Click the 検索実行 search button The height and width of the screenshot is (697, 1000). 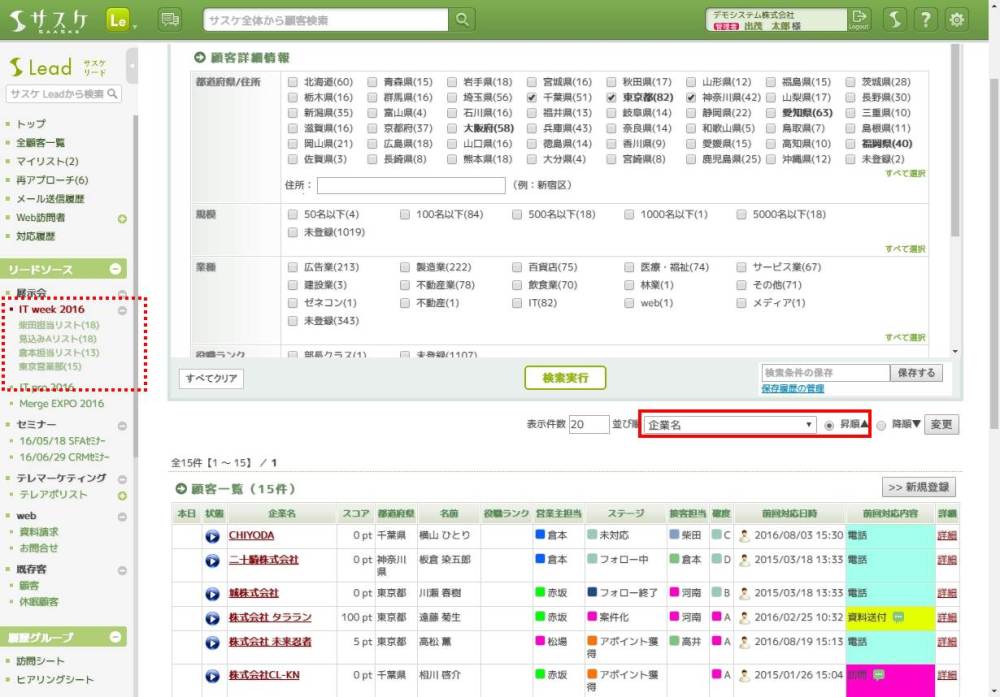564,378
